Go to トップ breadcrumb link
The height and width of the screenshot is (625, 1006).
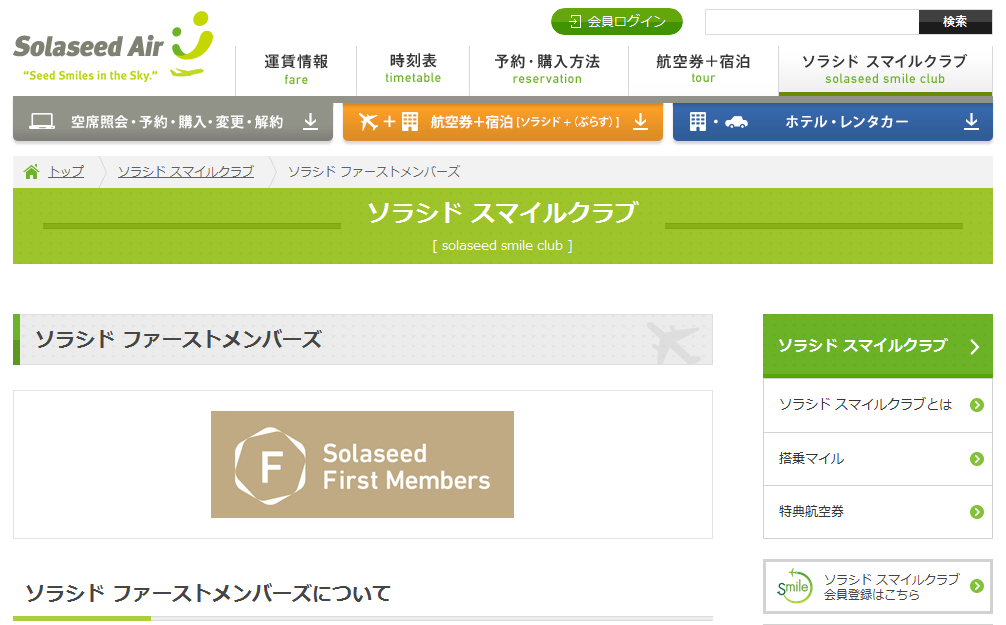pyautogui.click(x=66, y=172)
